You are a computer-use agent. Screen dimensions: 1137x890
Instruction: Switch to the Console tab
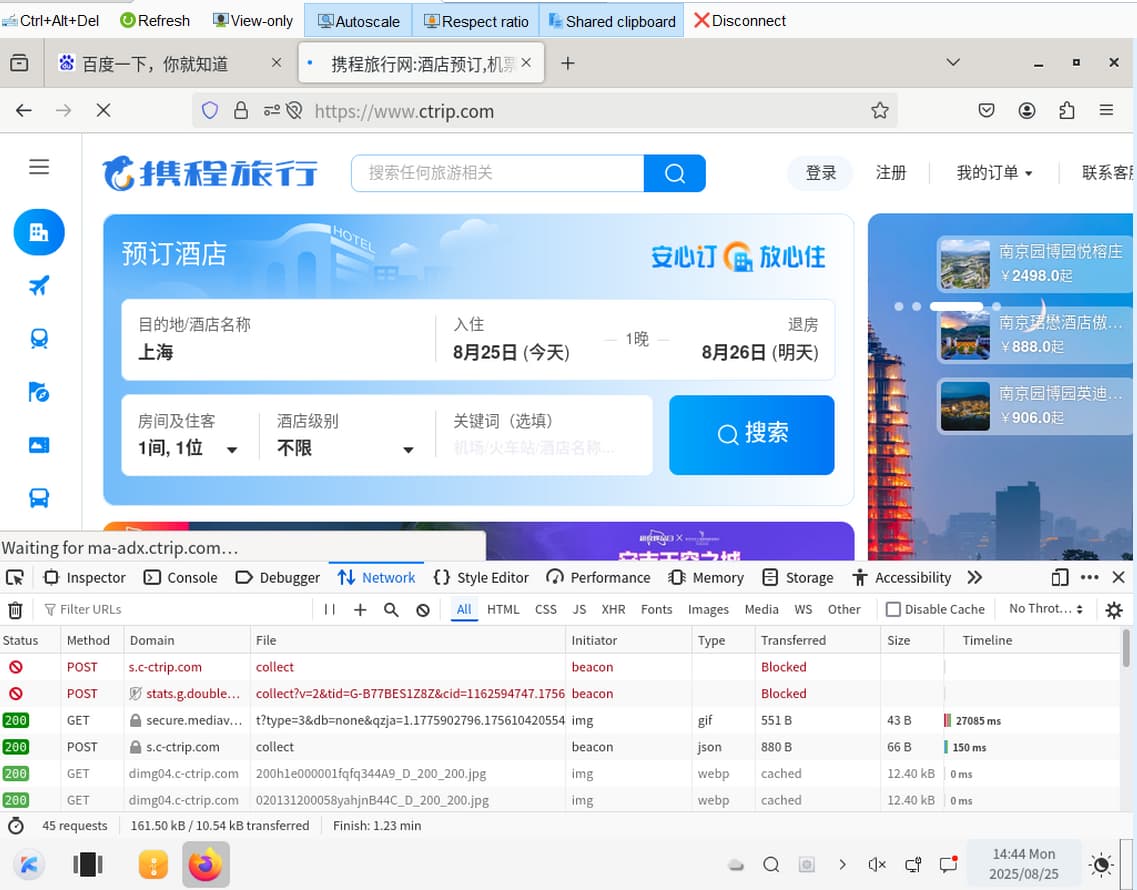tap(181, 578)
